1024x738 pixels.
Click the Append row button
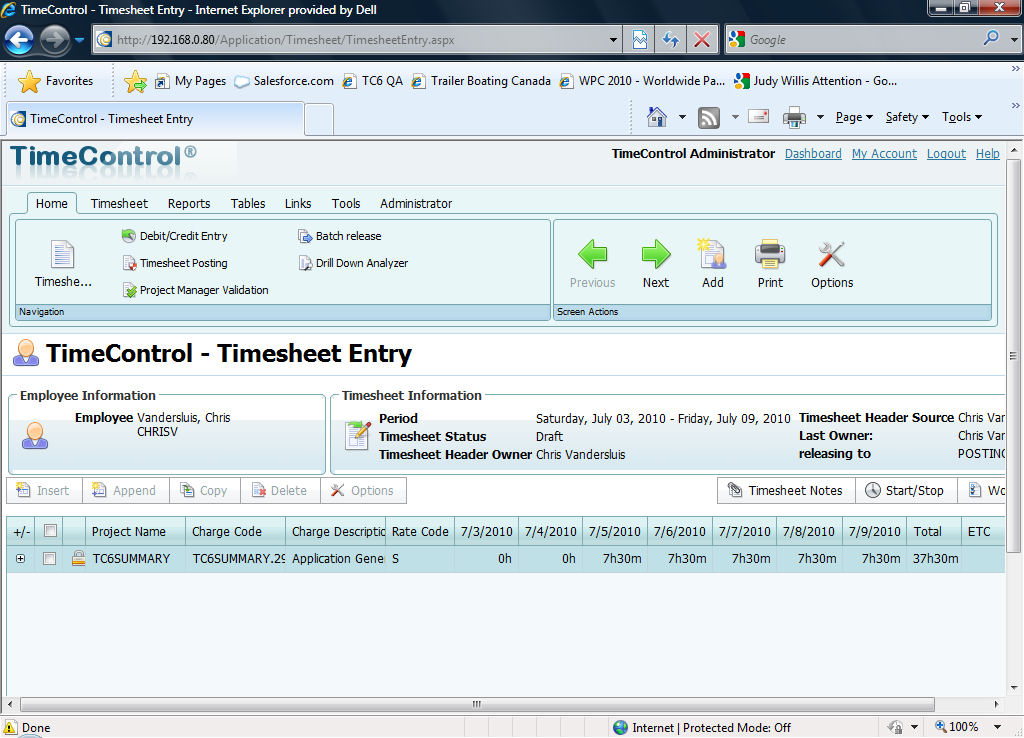click(x=125, y=490)
